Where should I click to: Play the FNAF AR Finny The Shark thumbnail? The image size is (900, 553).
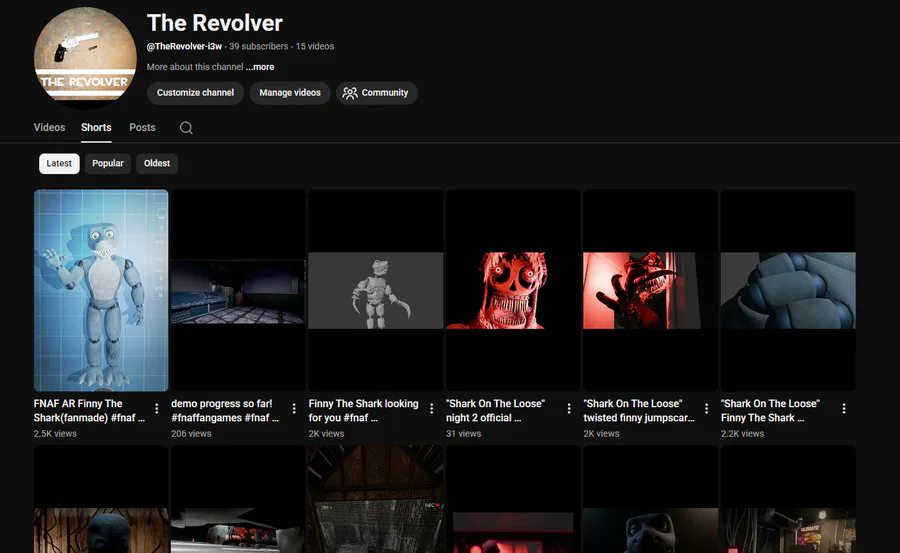tap(101, 290)
